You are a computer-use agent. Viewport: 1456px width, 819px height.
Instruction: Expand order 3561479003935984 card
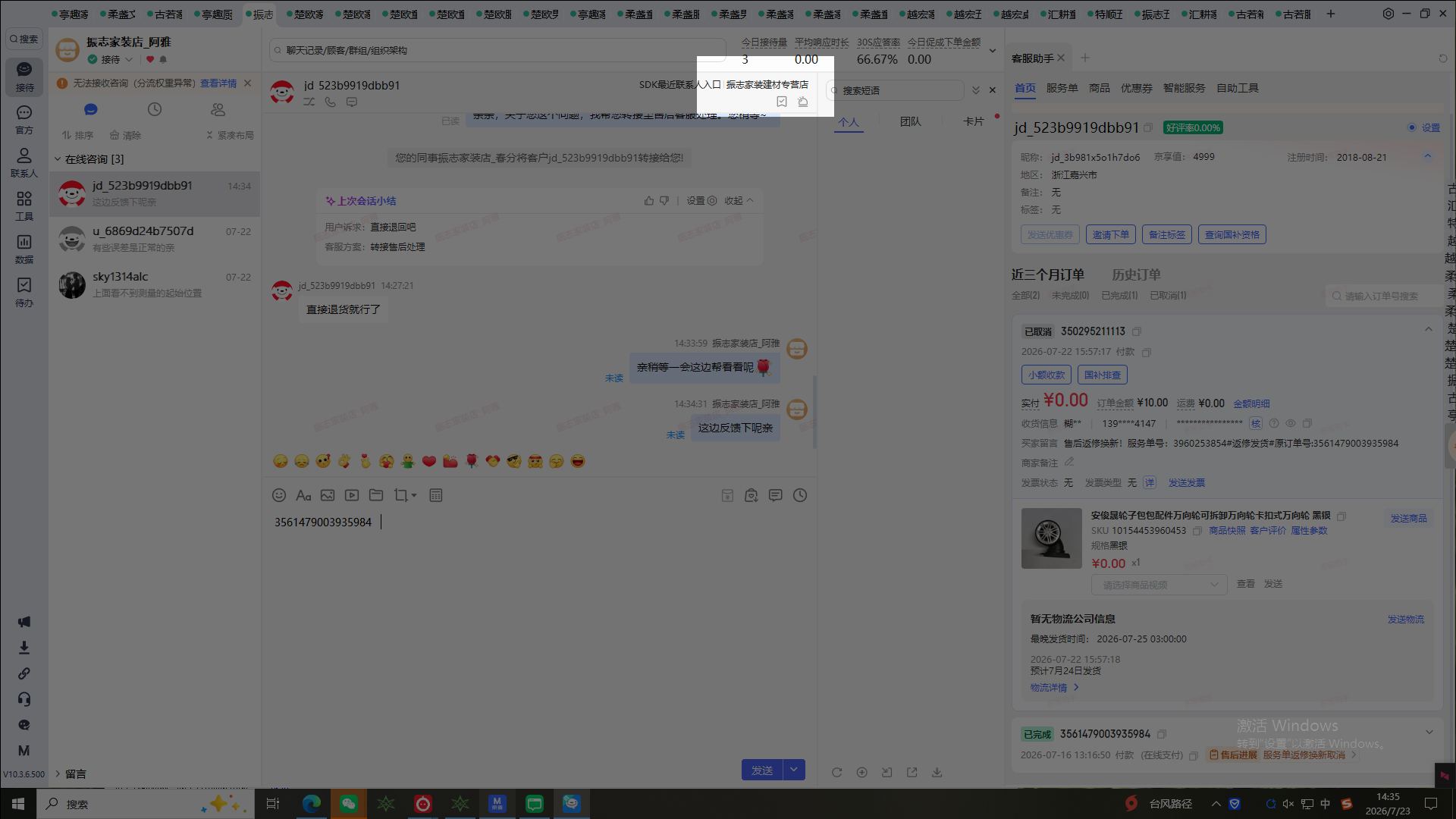(1429, 733)
